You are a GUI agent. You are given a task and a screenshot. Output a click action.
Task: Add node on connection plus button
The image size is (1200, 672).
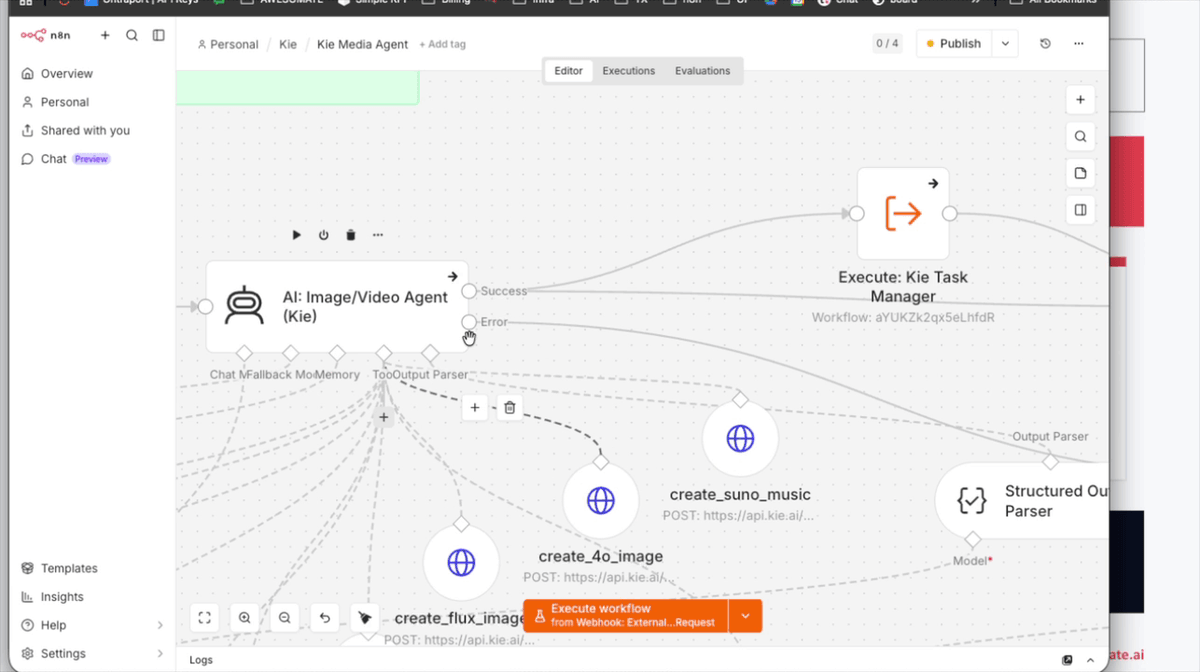(475, 407)
